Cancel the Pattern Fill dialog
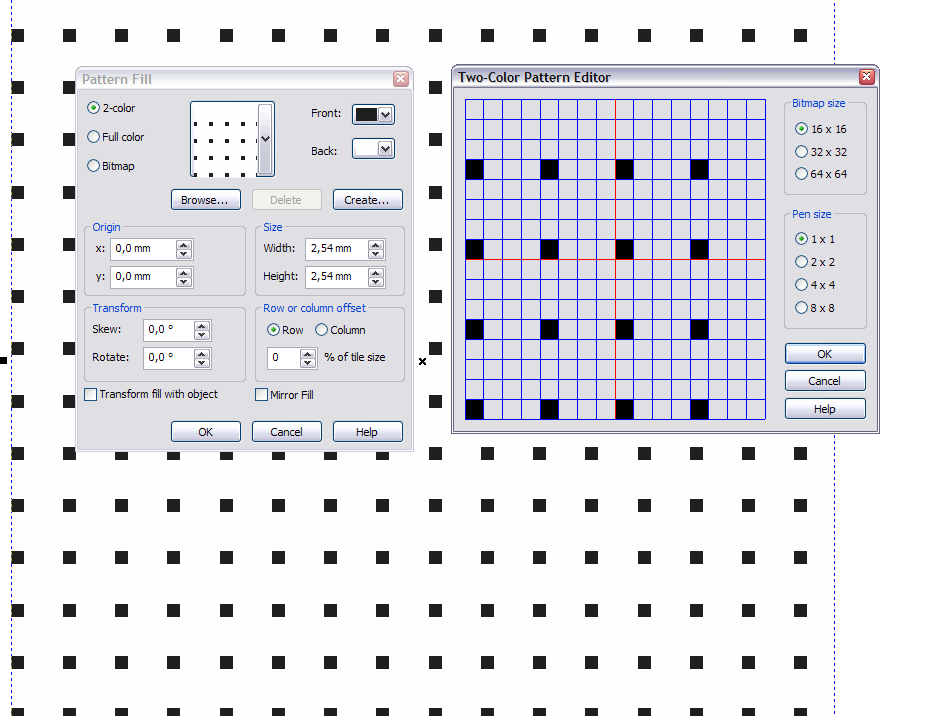 tap(287, 432)
